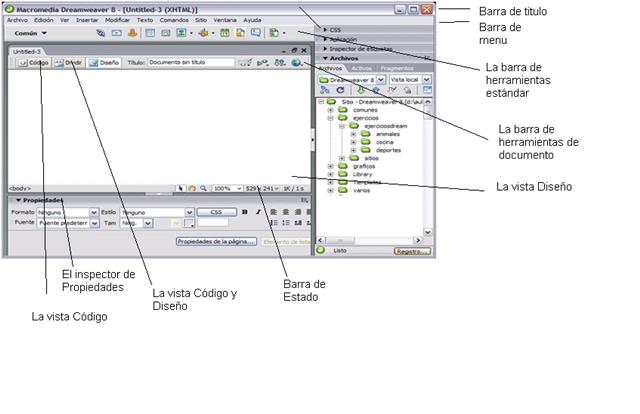Click the CSS button in Propiedades
The width and height of the screenshot is (640, 414).
(216, 212)
